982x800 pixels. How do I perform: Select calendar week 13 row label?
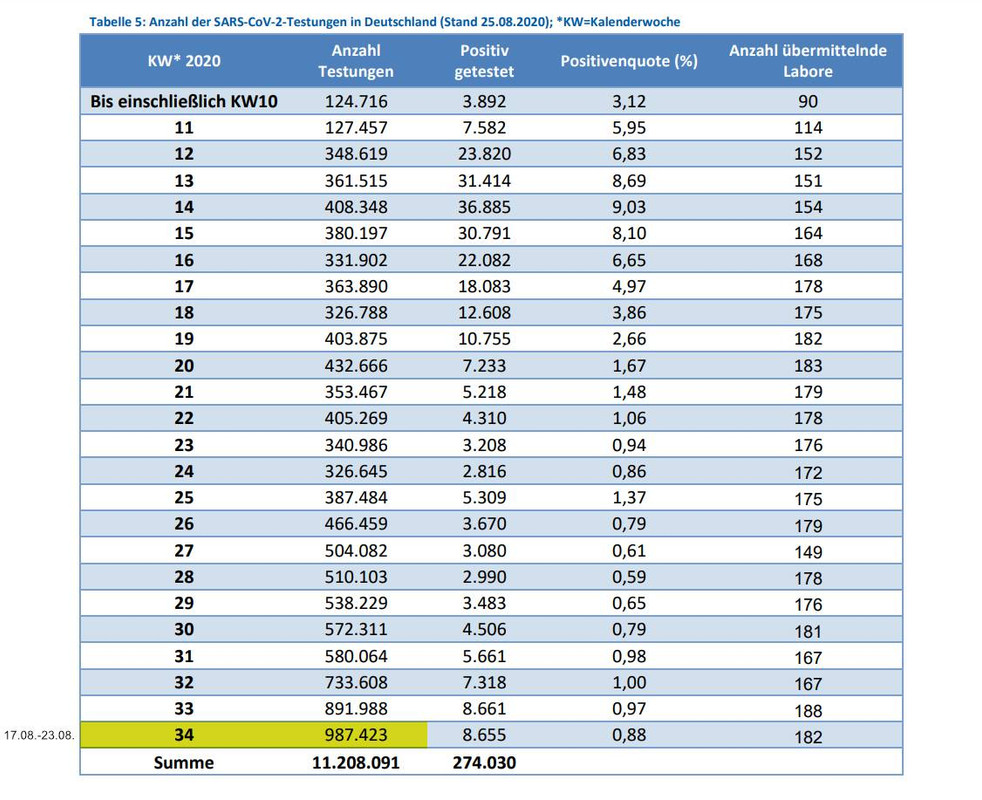pos(184,181)
